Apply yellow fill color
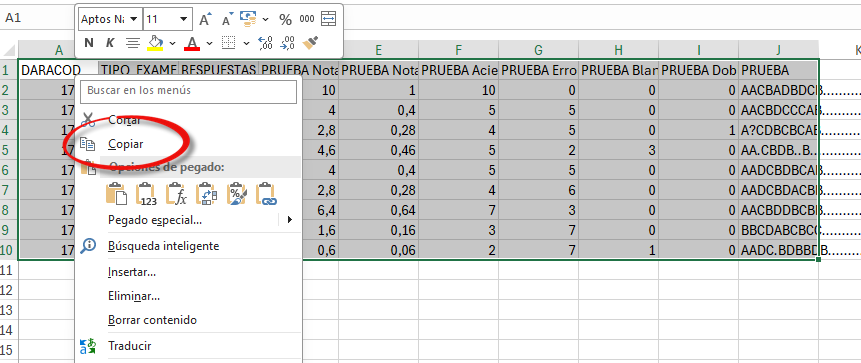This screenshot has width=861, height=363. pyautogui.click(x=156, y=42)
